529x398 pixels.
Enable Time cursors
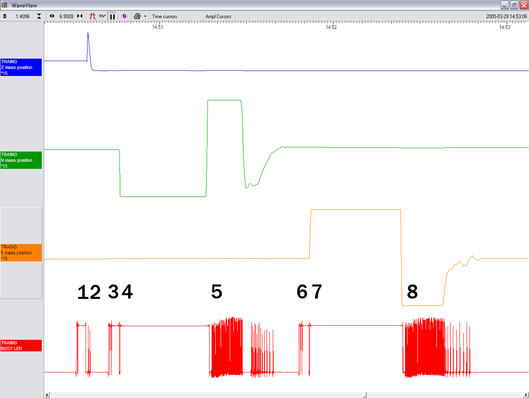[164, 16]
